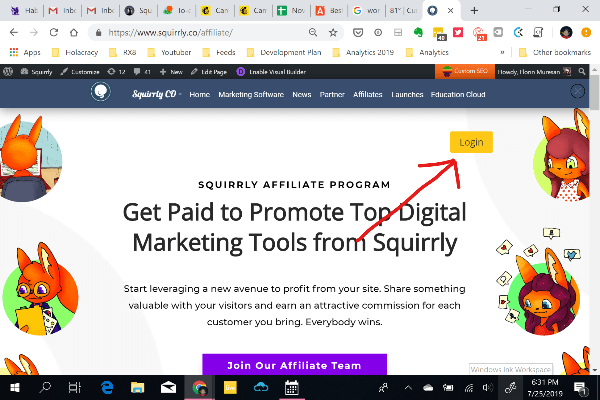The image size is (600, 400).
Task: Open the Pocket extension icon
Action: point(358,33)
